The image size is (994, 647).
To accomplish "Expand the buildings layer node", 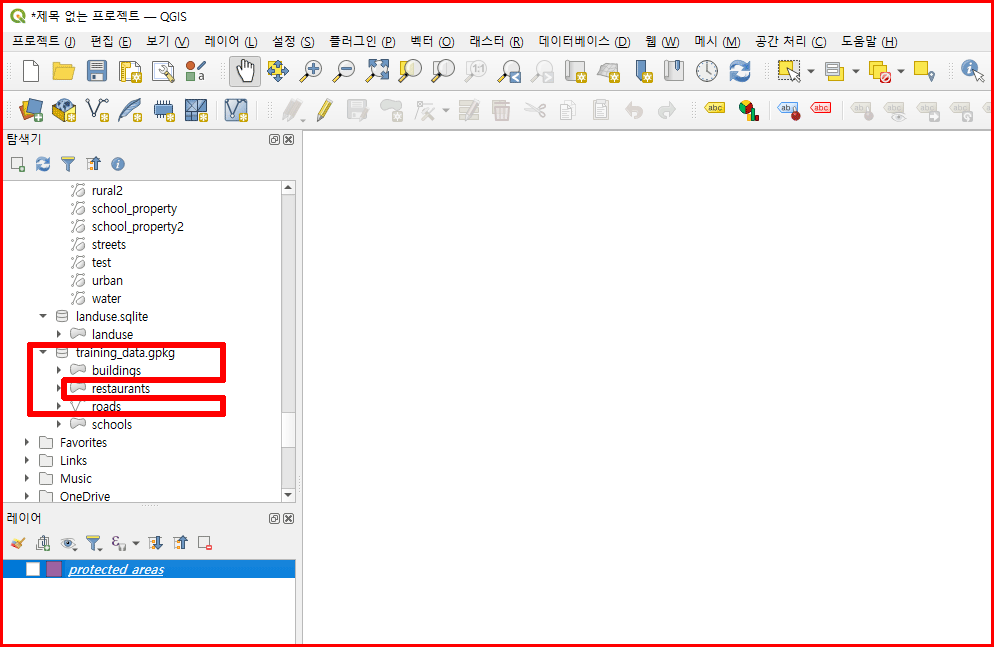I will tap(59, 369).
